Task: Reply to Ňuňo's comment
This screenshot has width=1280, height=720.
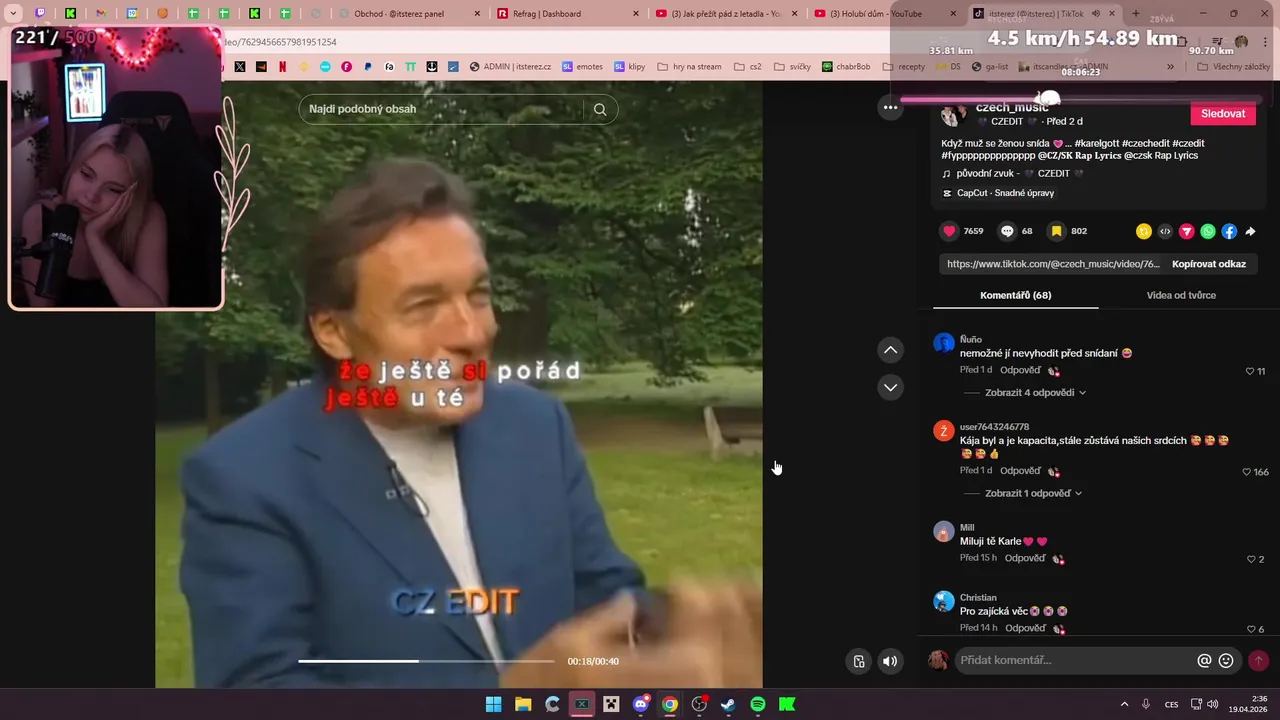Action: coord(1020,370)
